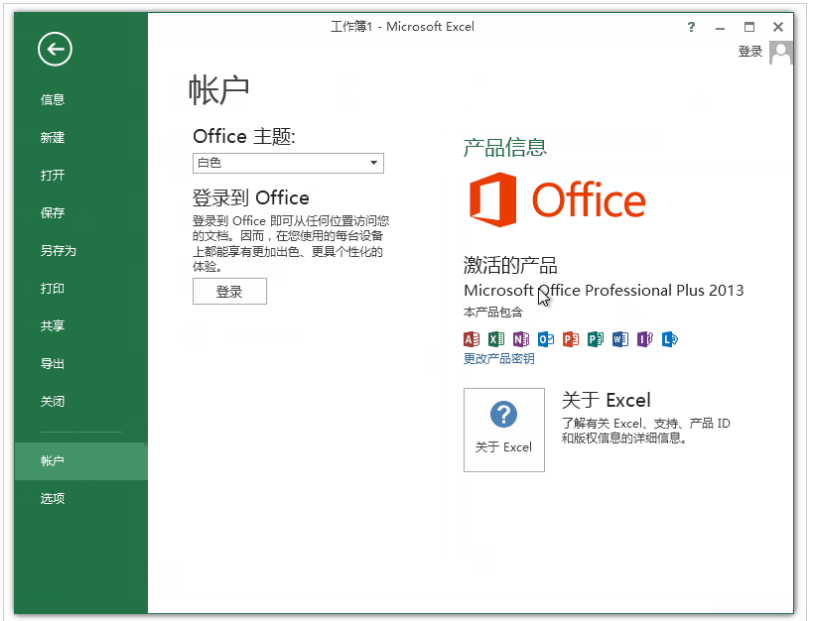Select the Access app icon
This screenshot has width=813, height=621.
[472, 338]
